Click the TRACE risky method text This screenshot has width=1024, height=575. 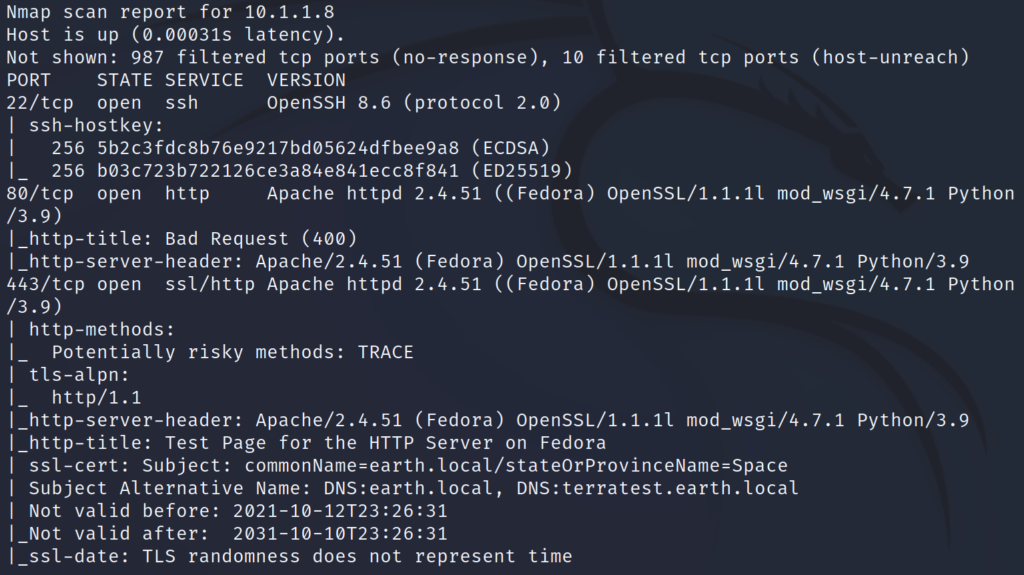coord(385,352)
